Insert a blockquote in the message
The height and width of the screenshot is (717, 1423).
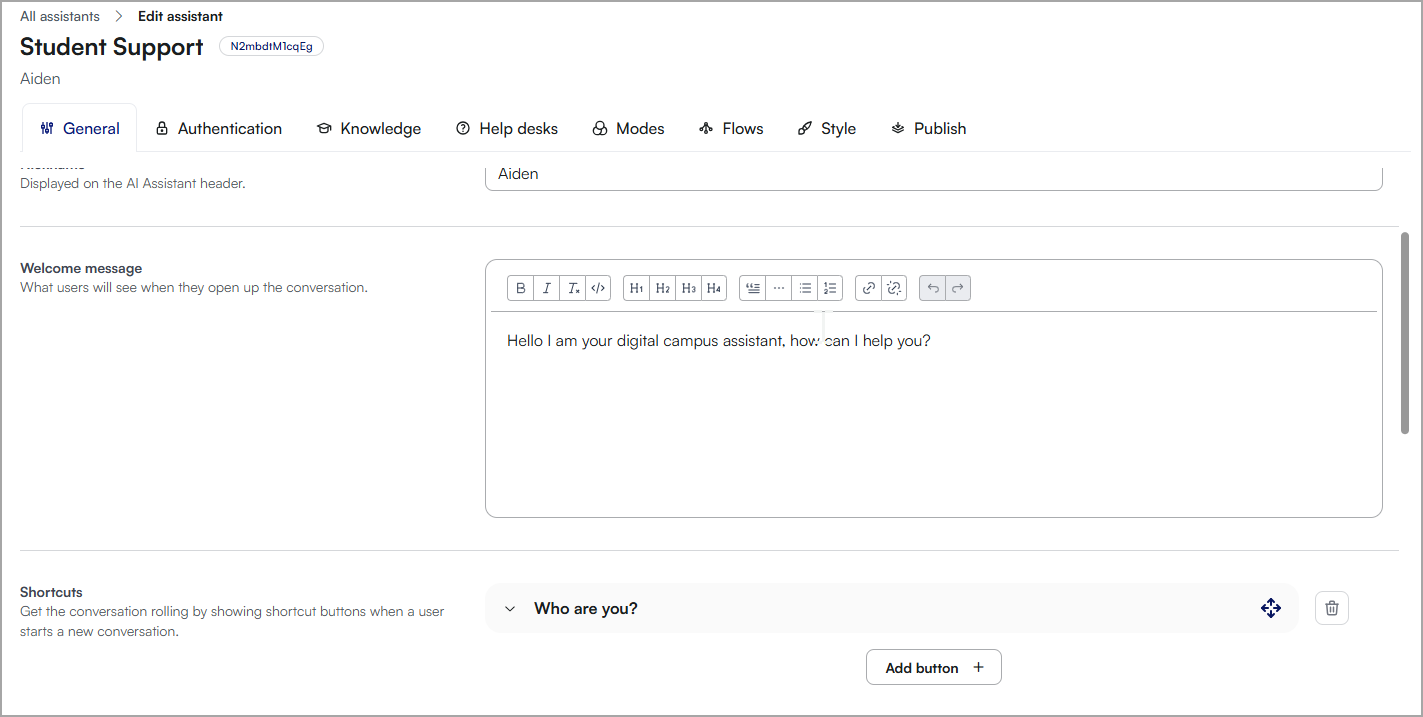click(753, 288)
